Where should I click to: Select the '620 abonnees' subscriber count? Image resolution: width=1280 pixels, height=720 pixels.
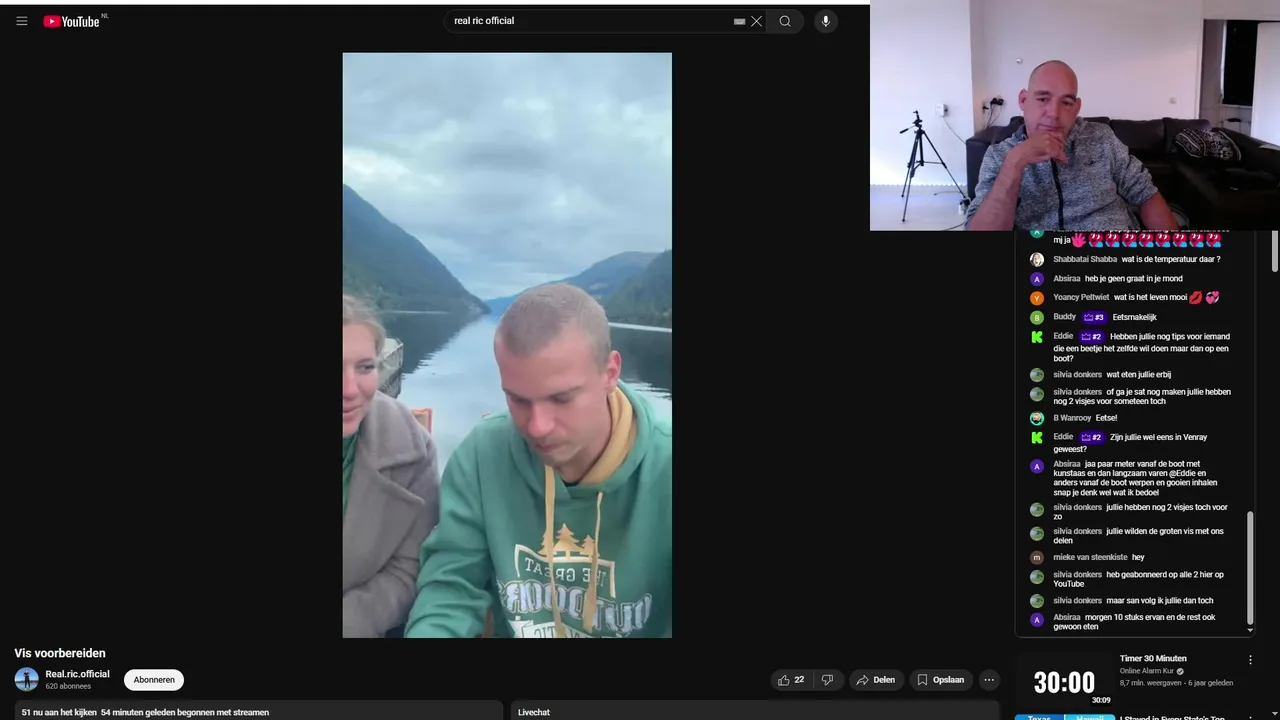coord(68,686)
